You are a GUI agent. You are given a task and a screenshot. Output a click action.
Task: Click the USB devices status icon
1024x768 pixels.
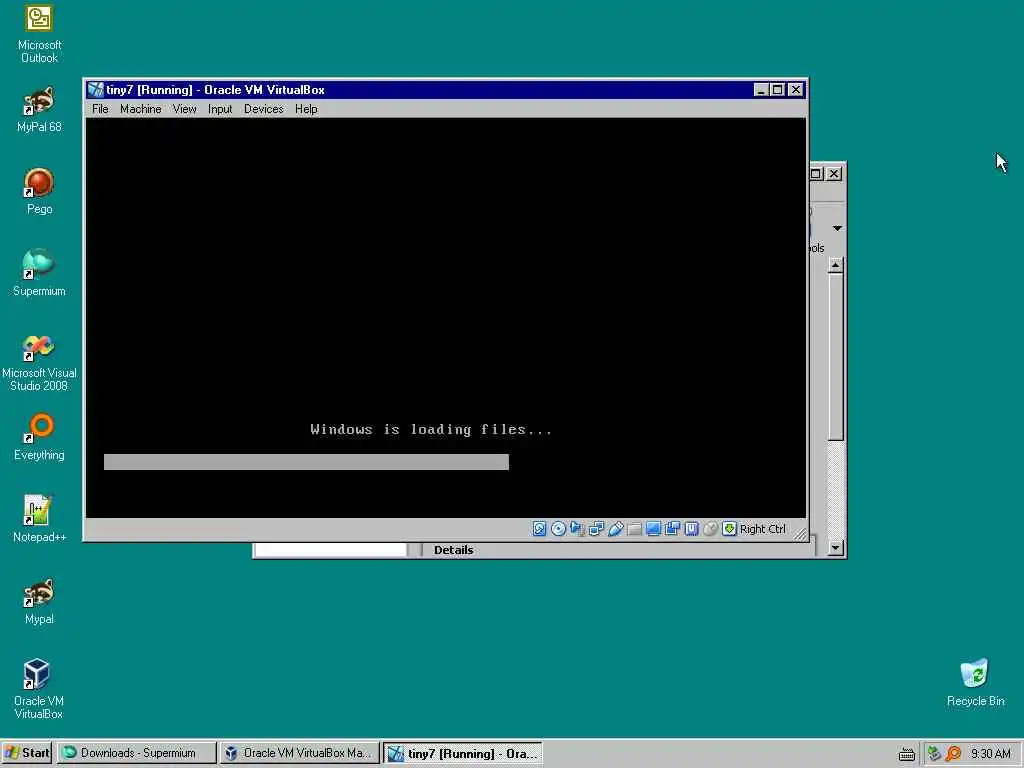click(x=615, y=529)
